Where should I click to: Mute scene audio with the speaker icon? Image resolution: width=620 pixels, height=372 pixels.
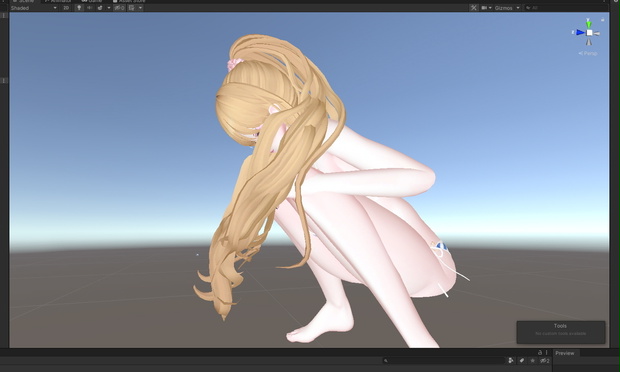click(90, 8)
